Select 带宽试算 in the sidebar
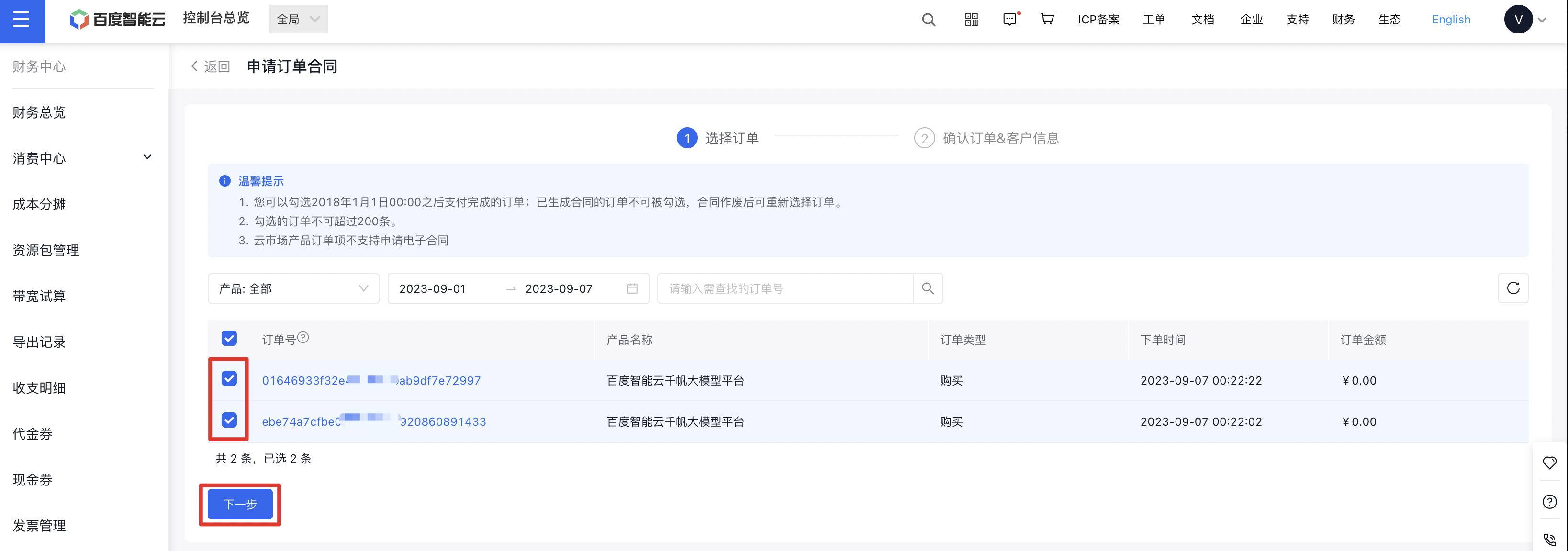Image resolution: width=1568 pixels, height=551 pixels. tap(39, 296)
